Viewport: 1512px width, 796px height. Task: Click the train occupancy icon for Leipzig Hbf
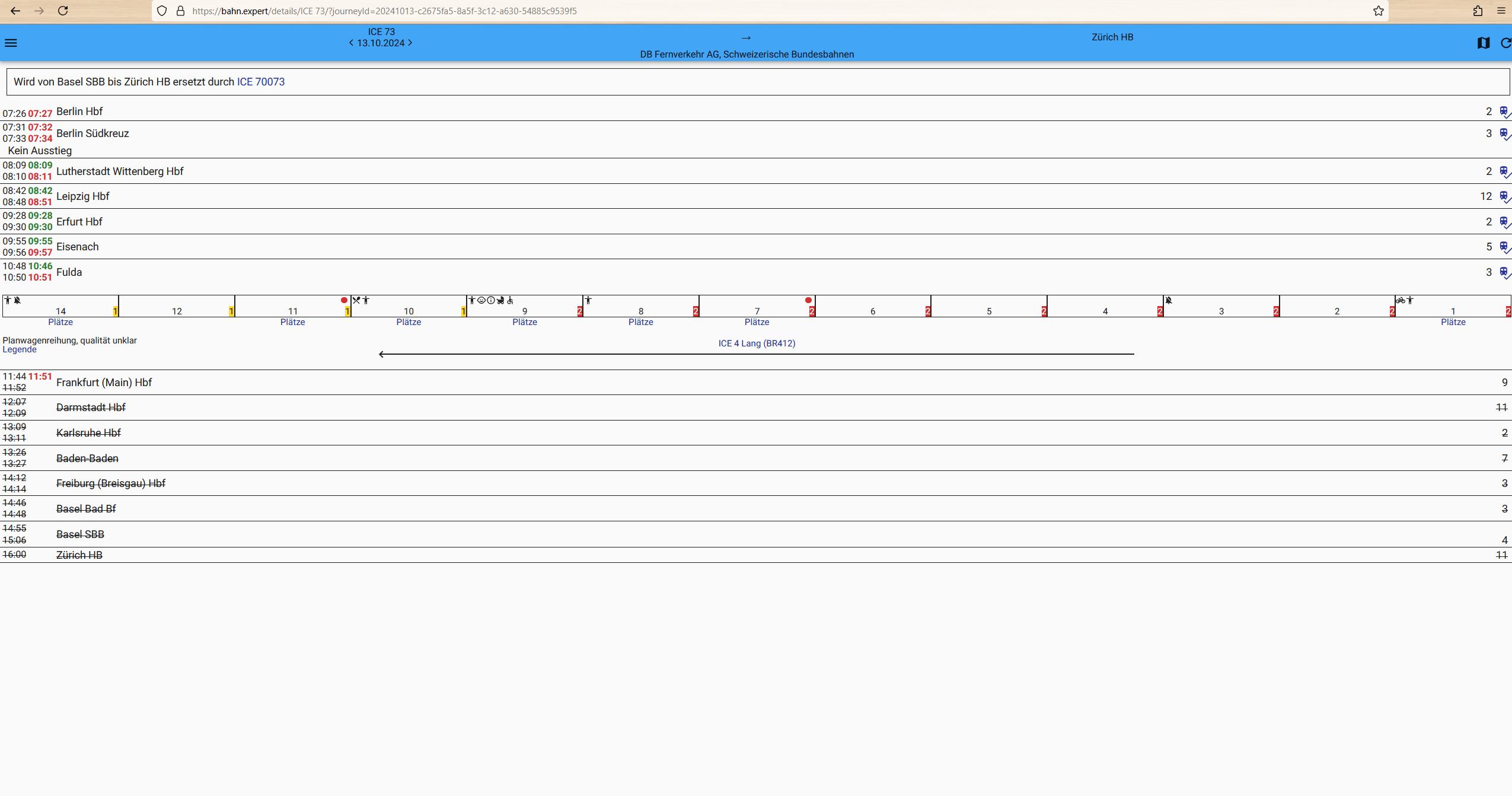(1504, 196)
